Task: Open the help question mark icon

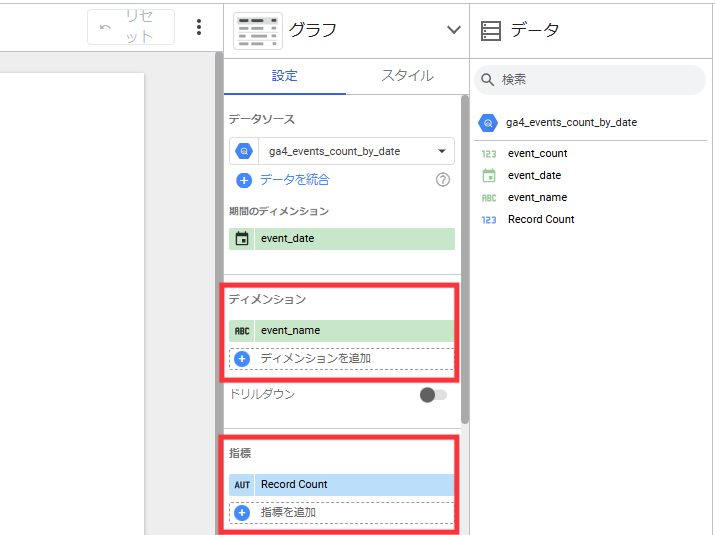Action: 442,180
